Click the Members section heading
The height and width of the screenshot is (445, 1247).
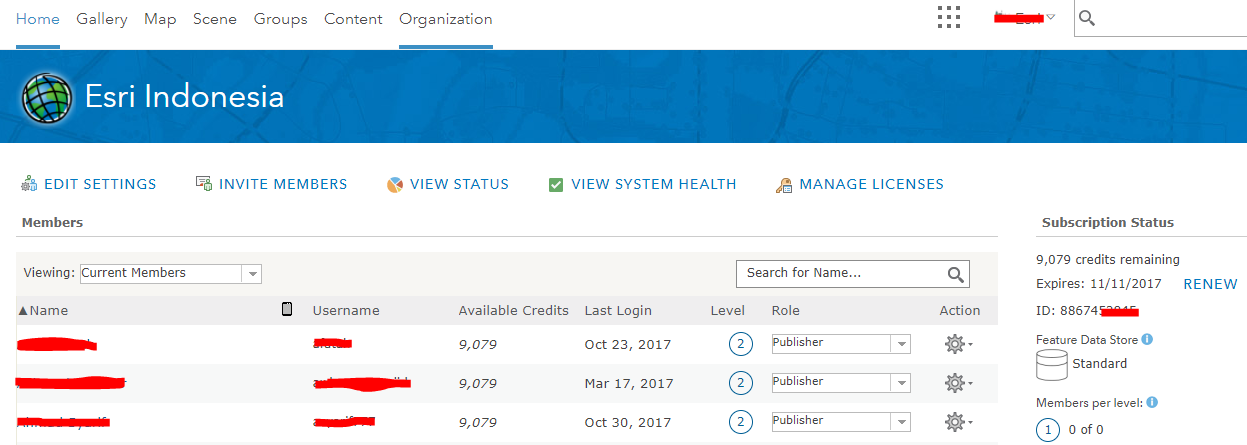(x=52, y=223)
